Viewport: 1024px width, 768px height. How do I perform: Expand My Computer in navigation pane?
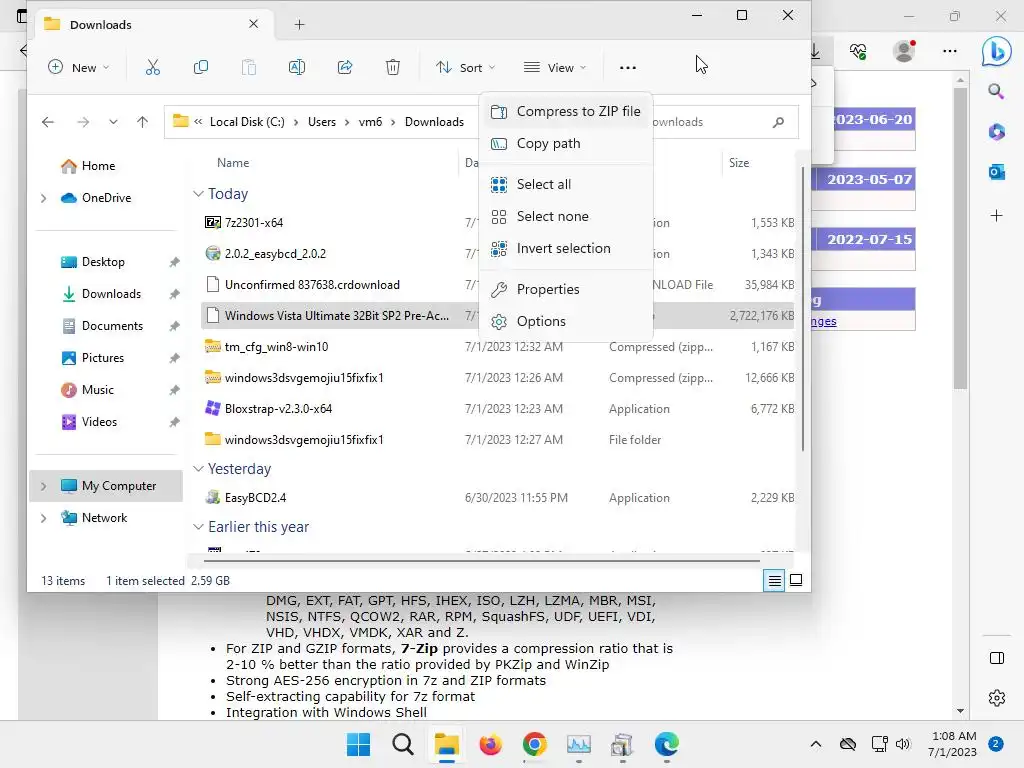[x=44, y=486]
